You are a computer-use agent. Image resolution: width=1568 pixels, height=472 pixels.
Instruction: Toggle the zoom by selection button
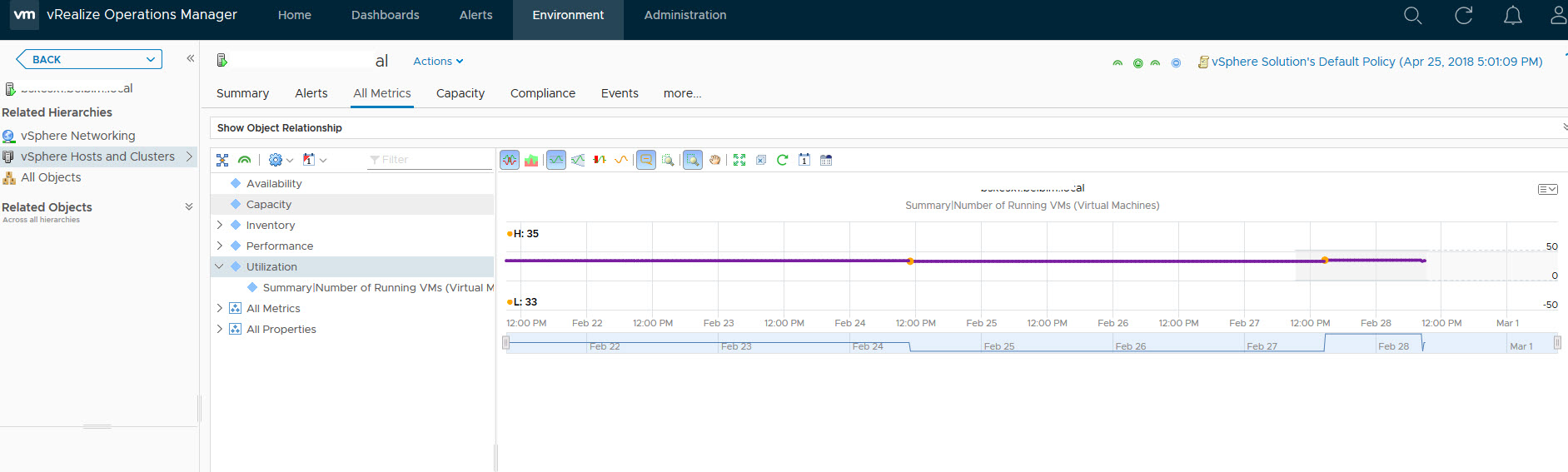click(693, 160)
